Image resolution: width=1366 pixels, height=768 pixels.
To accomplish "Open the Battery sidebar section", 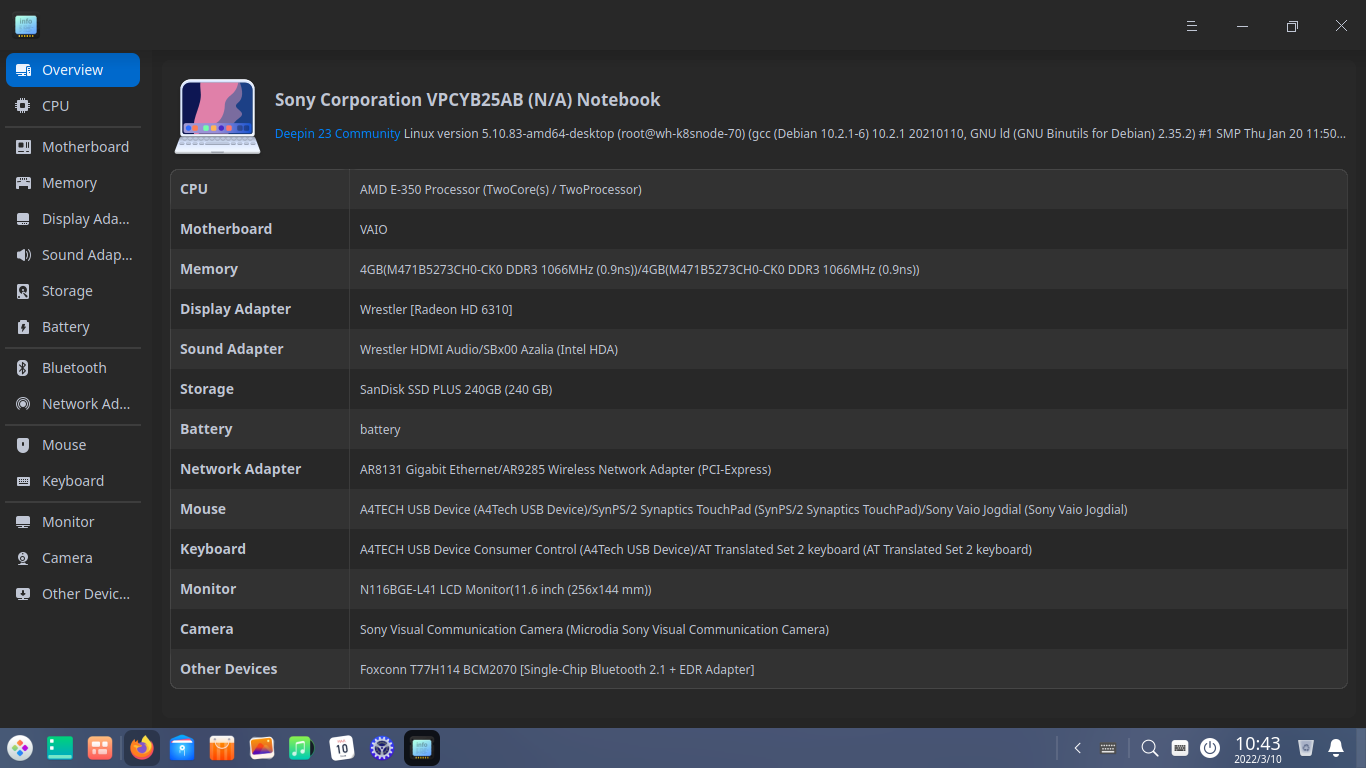I will (72, 327).
